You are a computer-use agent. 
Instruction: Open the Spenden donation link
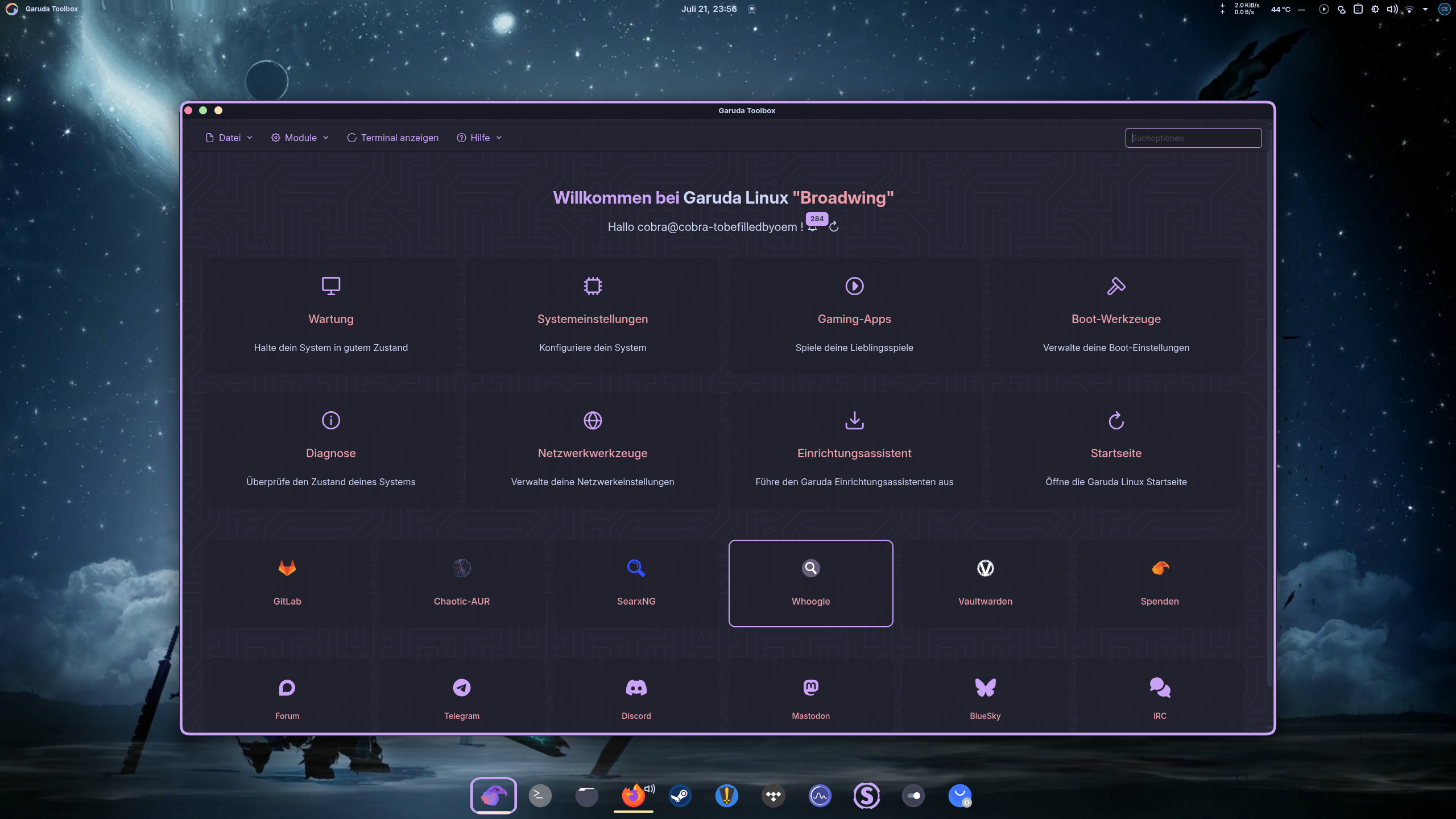click(x=1160, y=584)
